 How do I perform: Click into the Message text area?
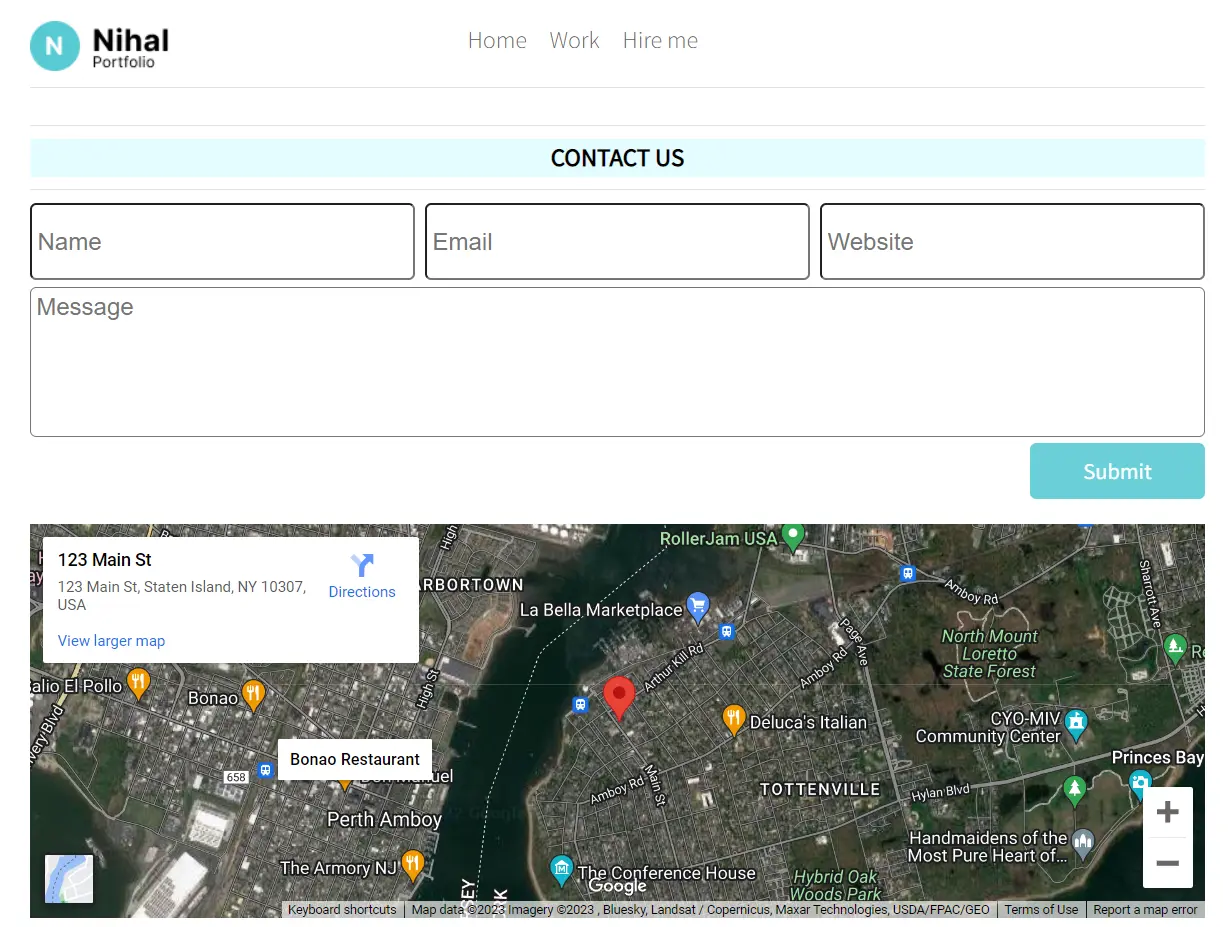617,362
